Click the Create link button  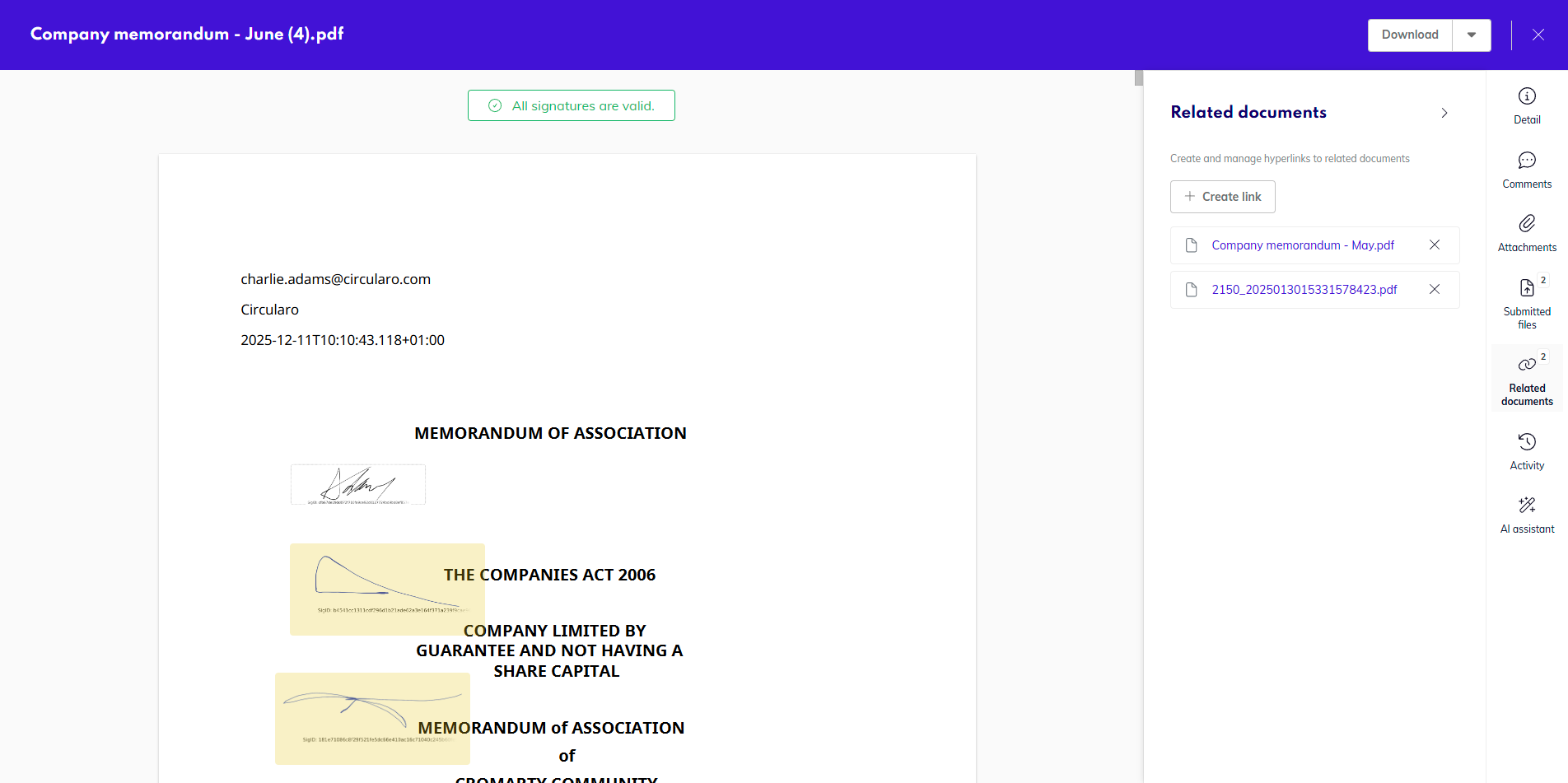pos(1222,196)
